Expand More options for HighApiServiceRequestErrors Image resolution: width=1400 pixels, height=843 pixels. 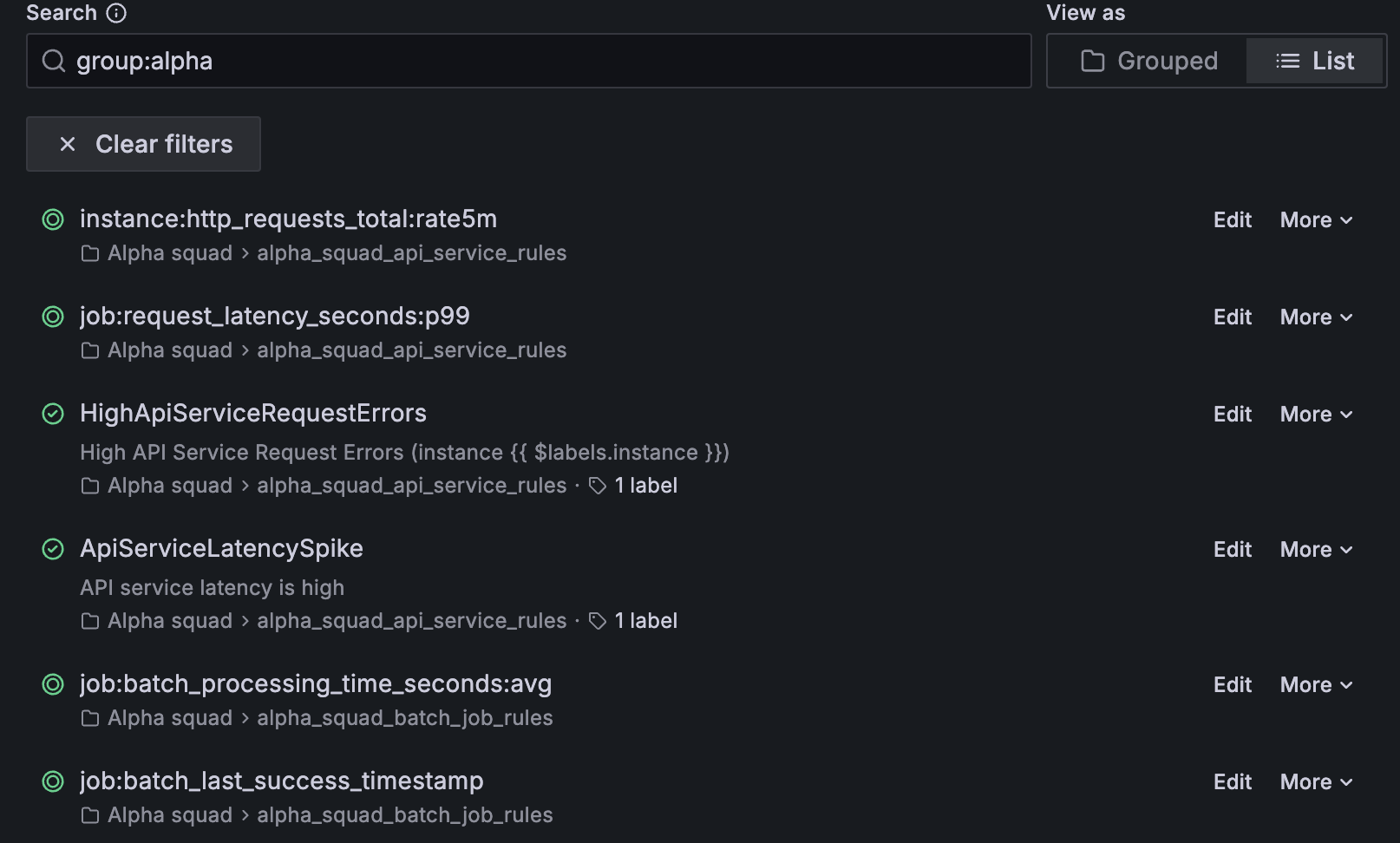tap(1316, 415)
